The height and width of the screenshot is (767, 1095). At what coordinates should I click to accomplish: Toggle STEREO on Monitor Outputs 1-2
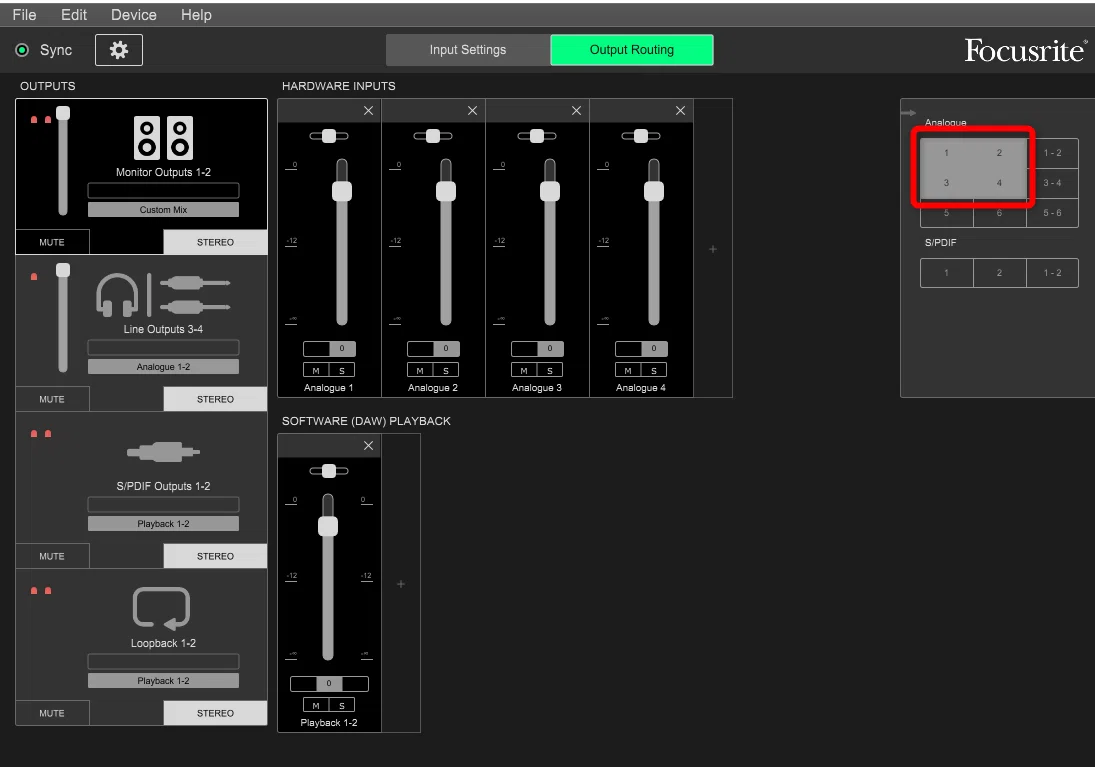(215, 242)
